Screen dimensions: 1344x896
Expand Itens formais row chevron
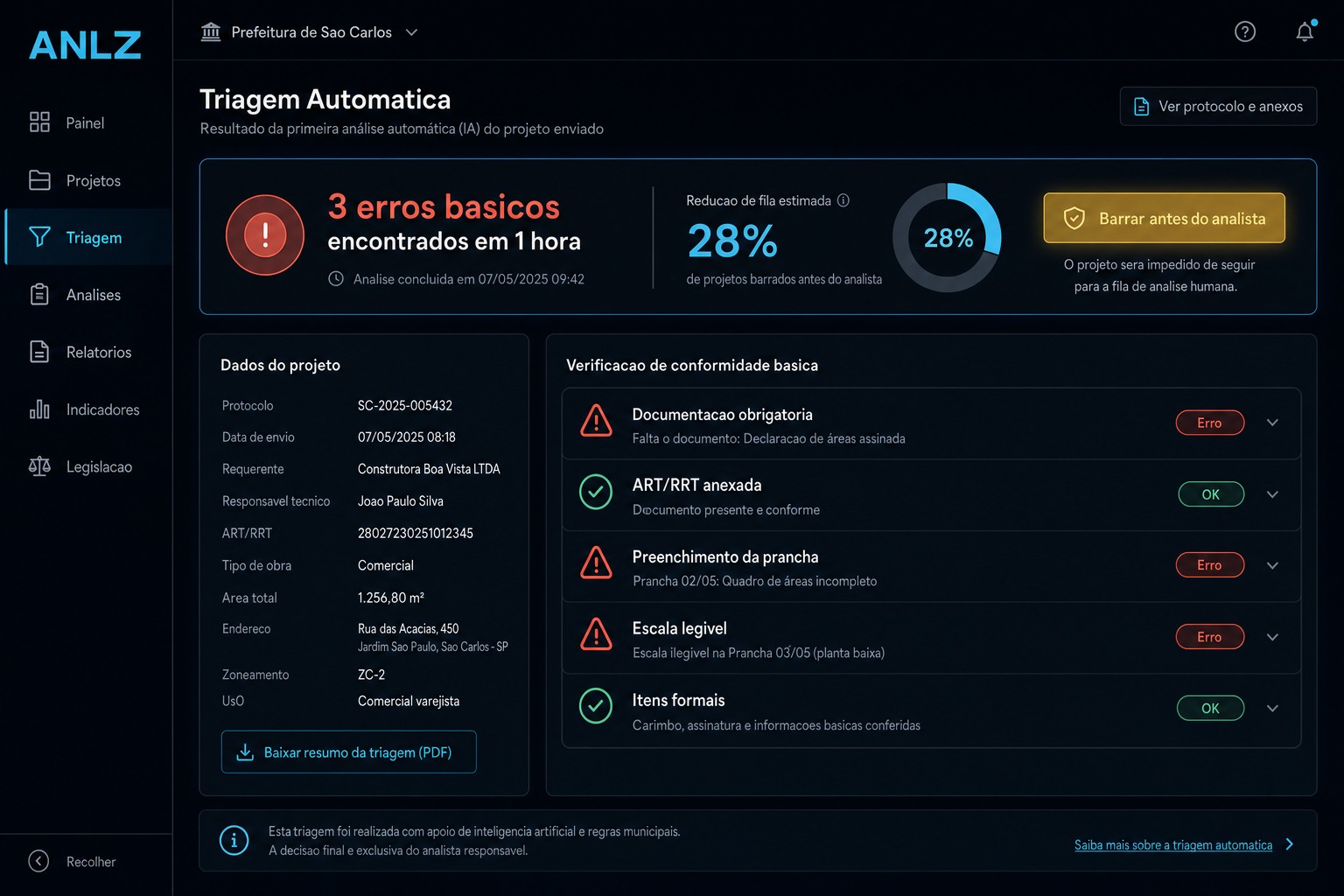click(x=1273, y=708)
